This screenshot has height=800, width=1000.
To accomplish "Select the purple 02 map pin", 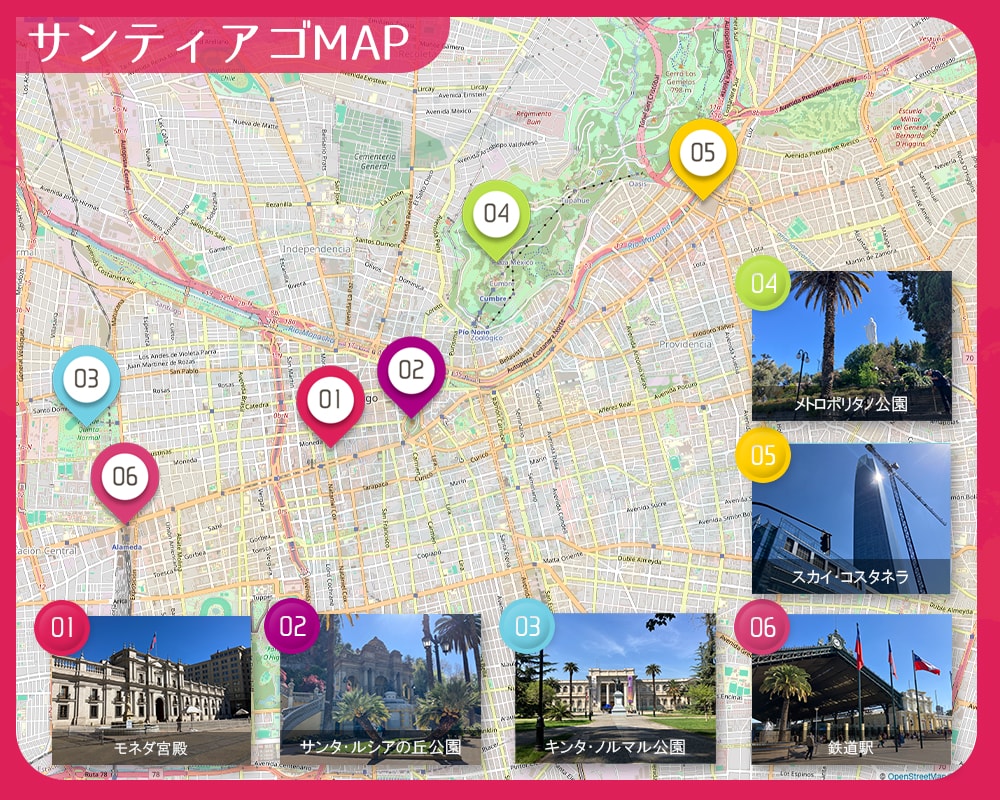I will (x=411, y=370).
